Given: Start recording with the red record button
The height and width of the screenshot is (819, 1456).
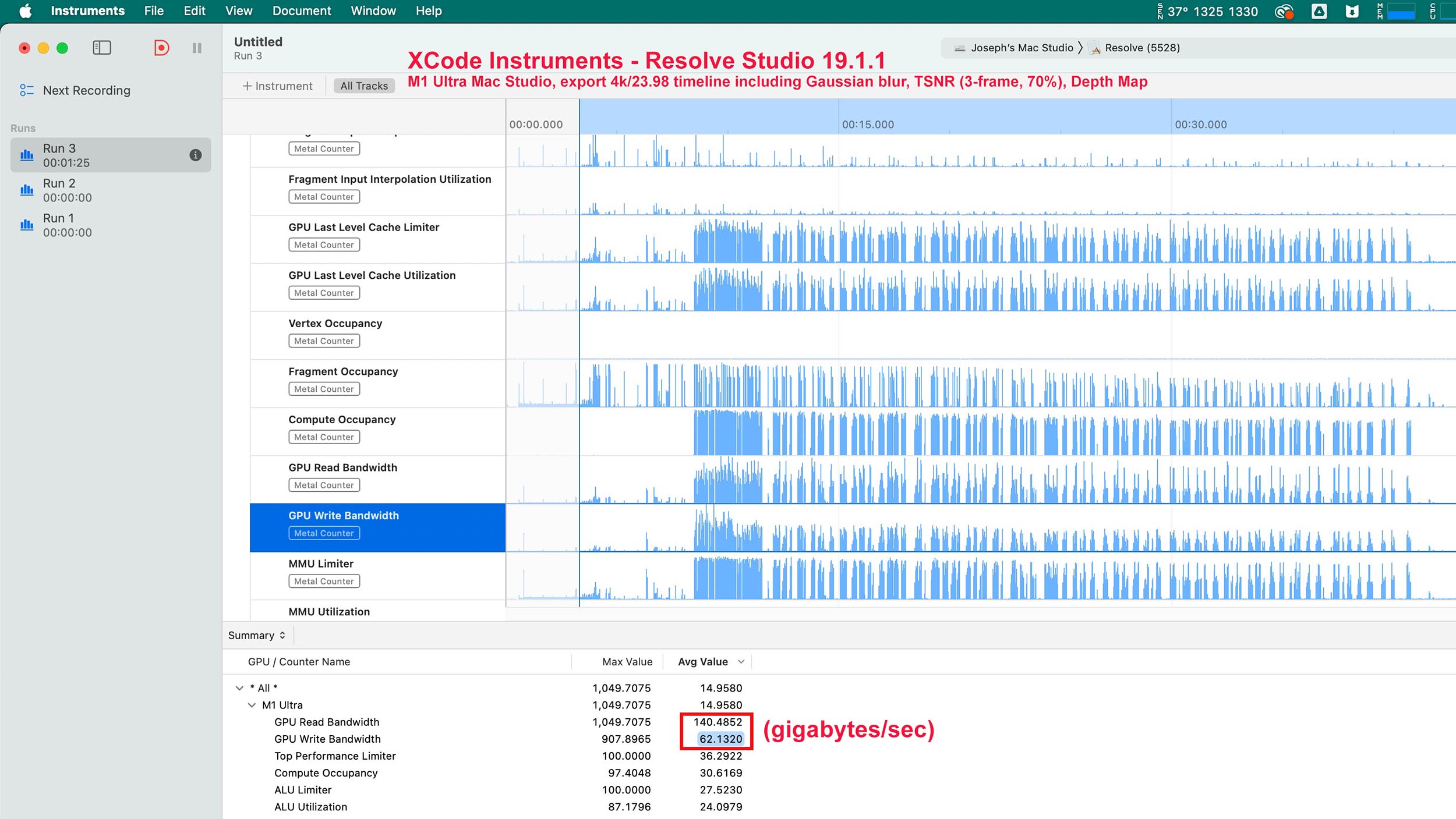Looking at the screenshot, I should click(161, 48).
